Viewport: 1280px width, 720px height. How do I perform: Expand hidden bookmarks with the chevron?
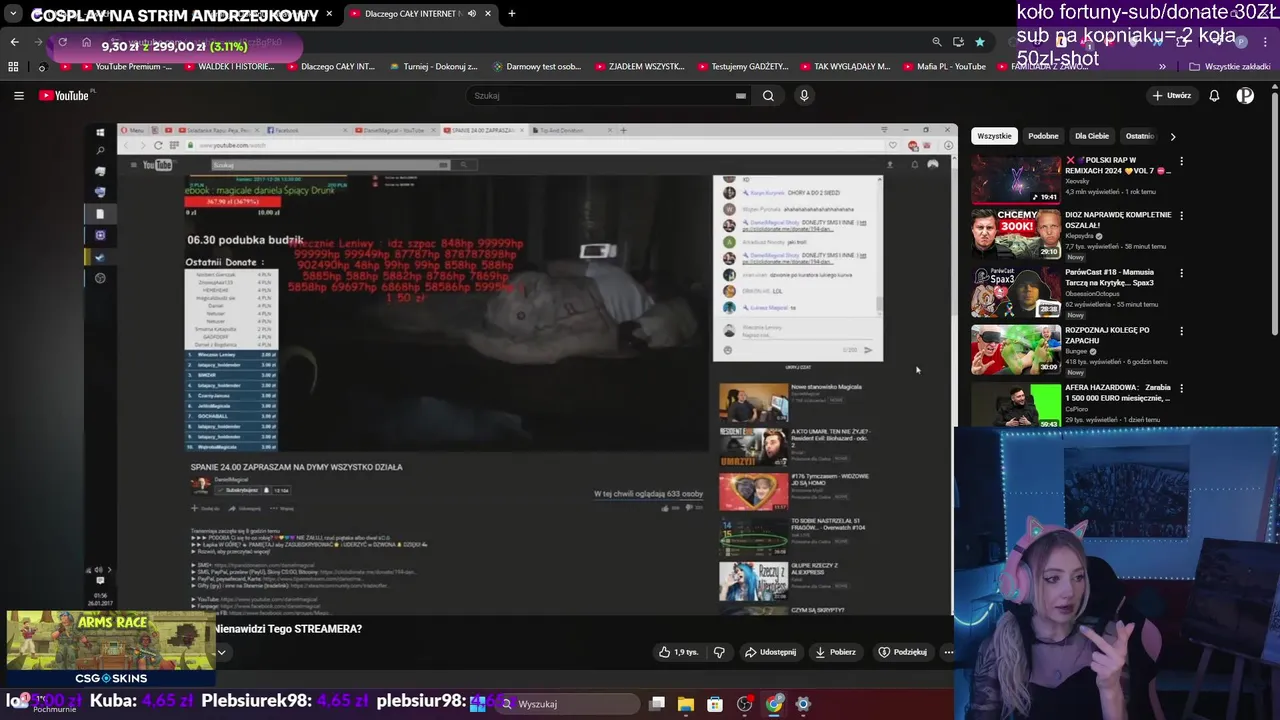point(1162,67)
